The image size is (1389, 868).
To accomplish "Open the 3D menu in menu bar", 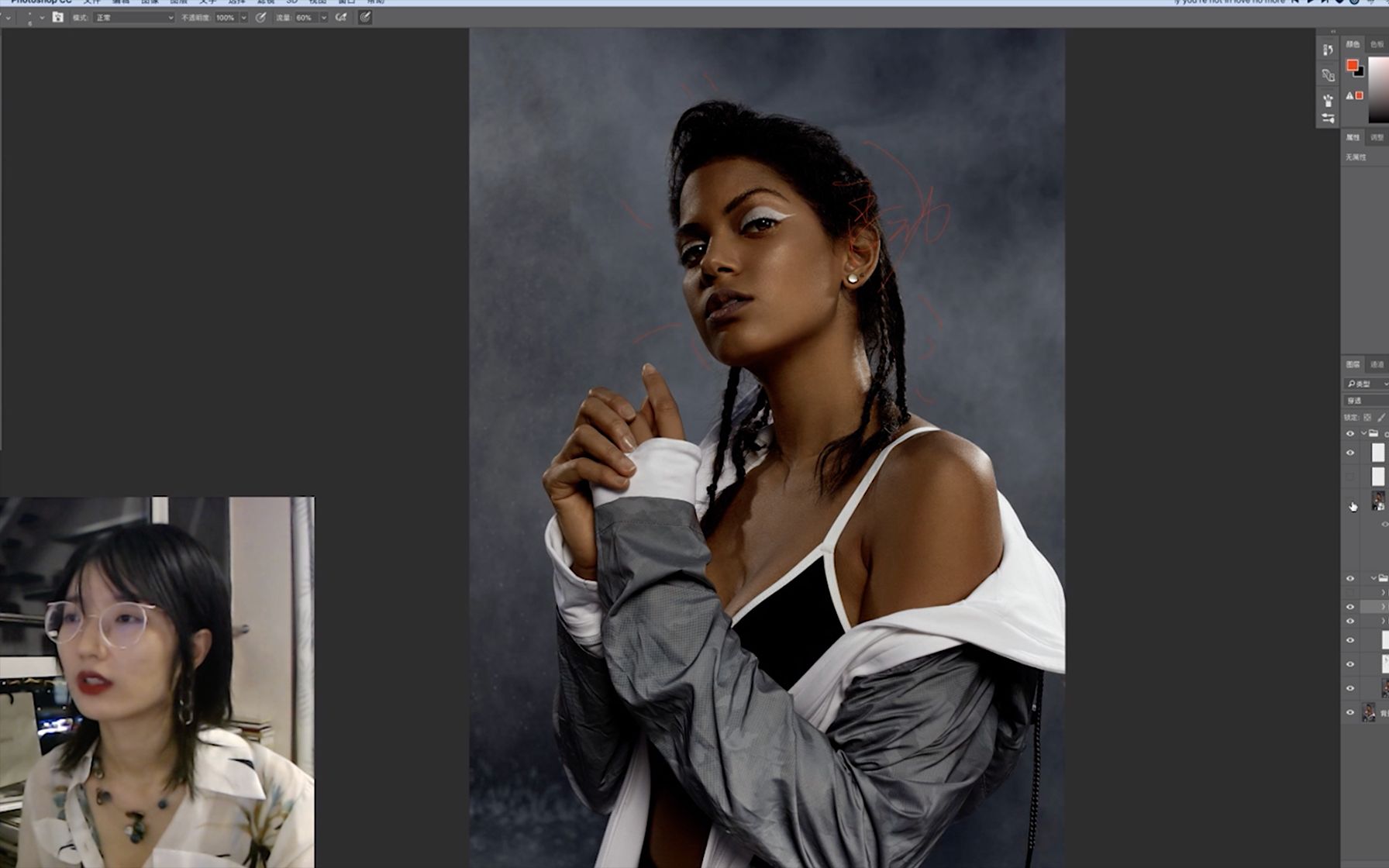I will 291,2.
